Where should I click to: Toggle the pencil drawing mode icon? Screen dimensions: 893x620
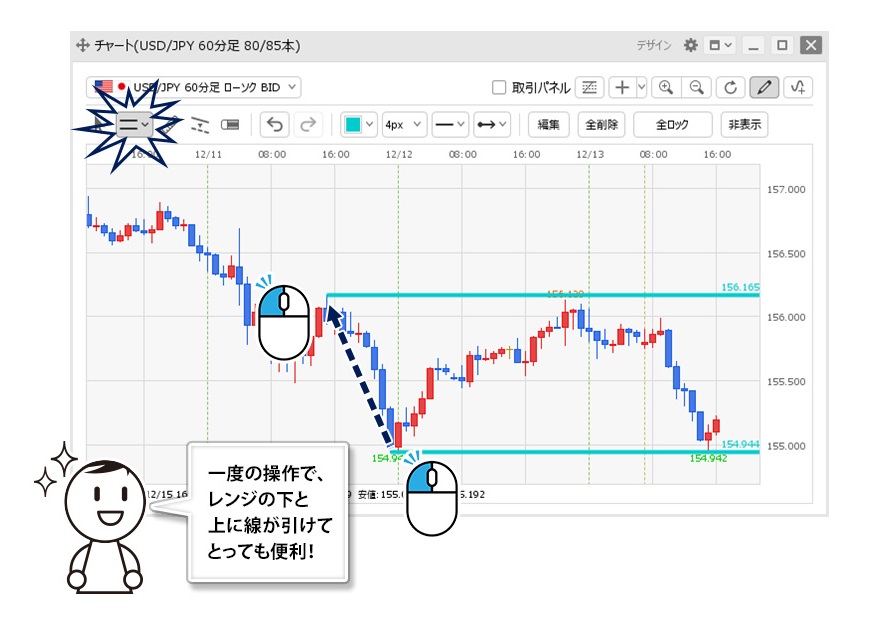tap(764, 87)
